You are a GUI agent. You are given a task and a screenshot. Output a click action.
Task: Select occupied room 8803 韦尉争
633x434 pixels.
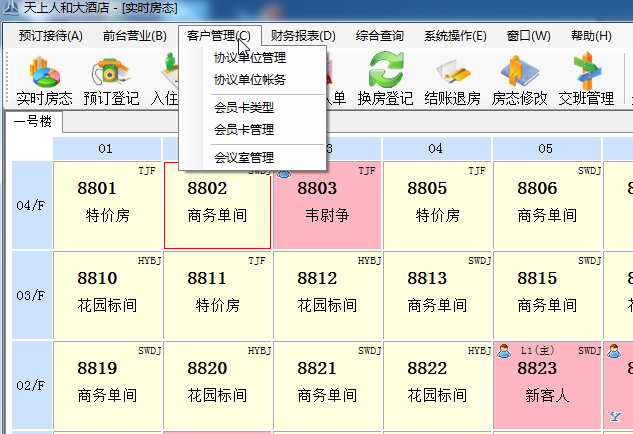click(327, 205)
